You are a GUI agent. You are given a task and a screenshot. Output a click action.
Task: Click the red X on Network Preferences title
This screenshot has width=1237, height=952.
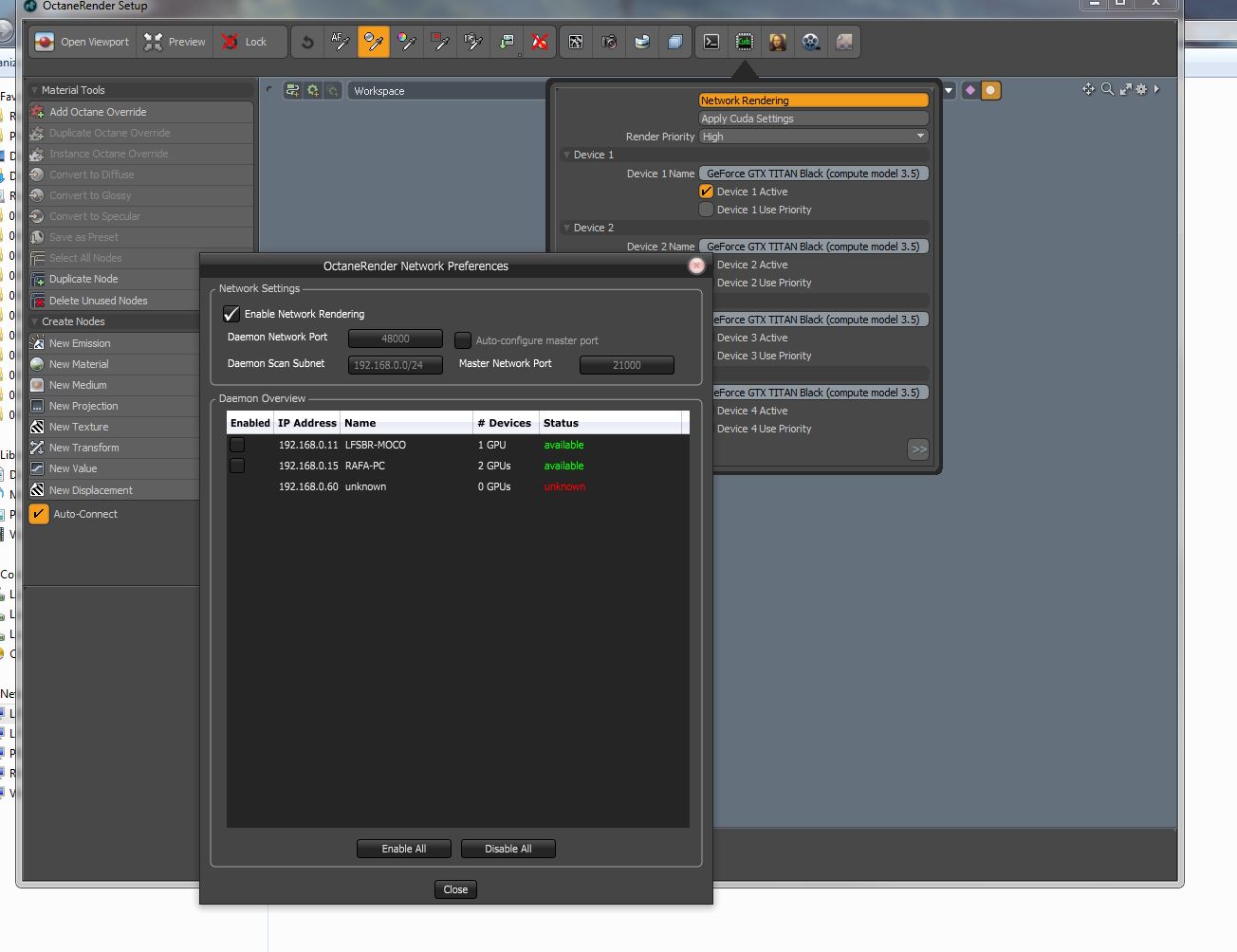point(697,265)
